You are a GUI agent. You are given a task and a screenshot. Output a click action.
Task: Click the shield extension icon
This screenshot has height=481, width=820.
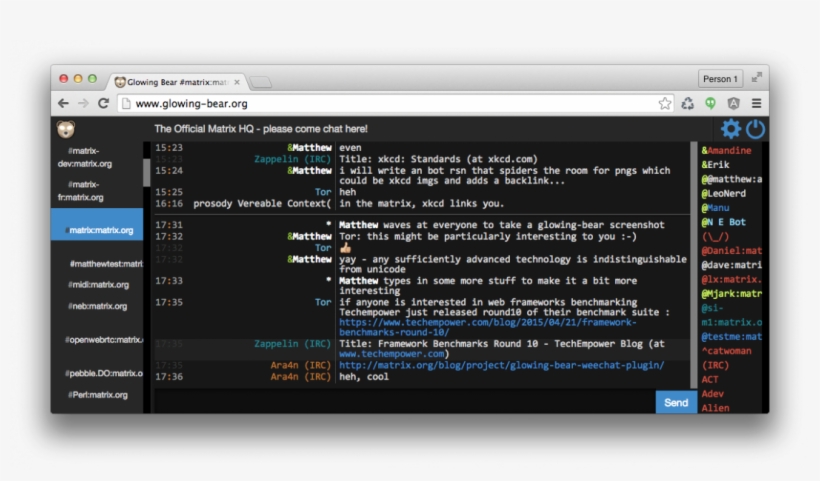coord(733,103)
